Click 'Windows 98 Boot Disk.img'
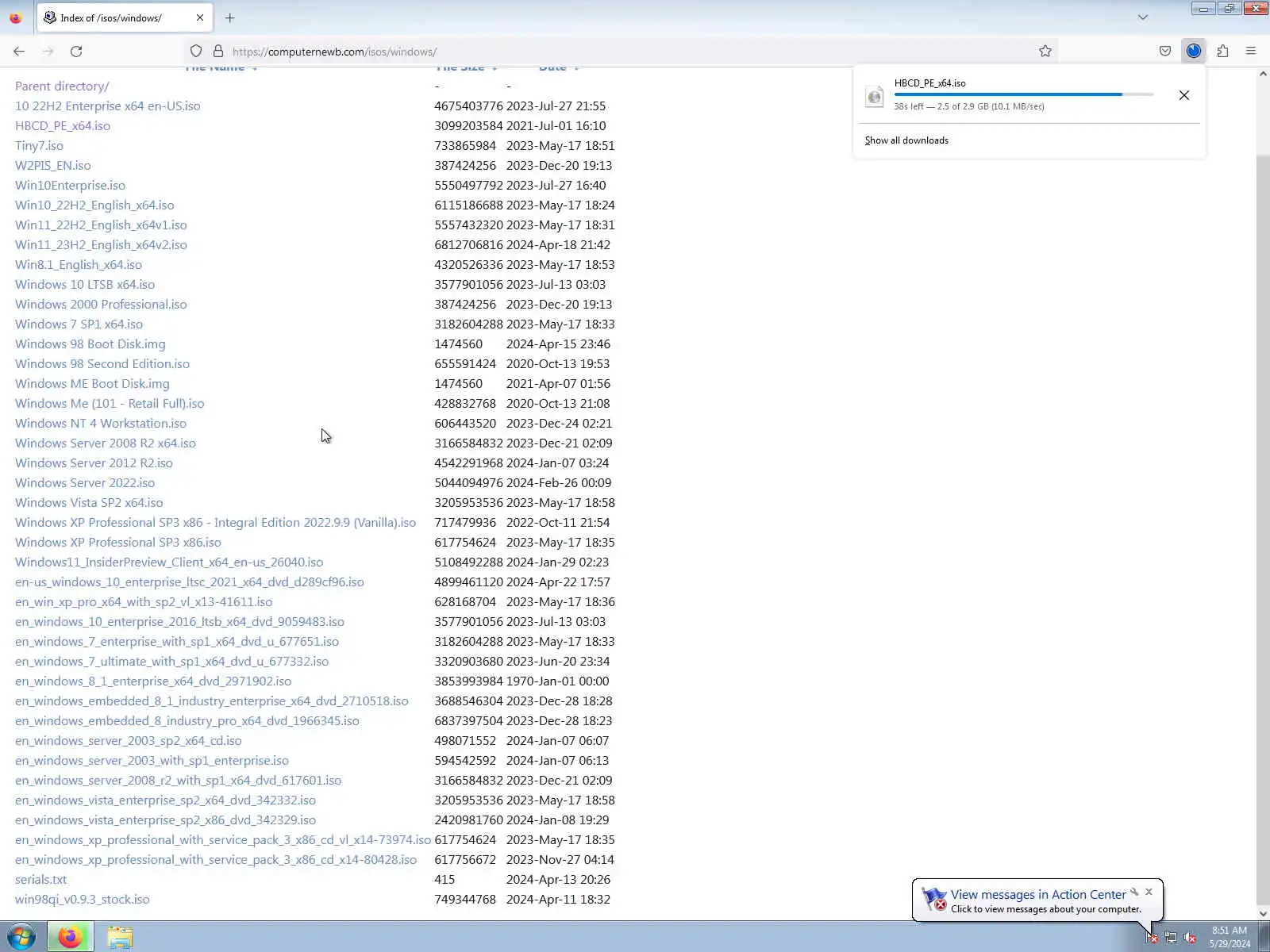Viewport: 1270px width, 952px height. pyautogui.click(x=90, y=344)
